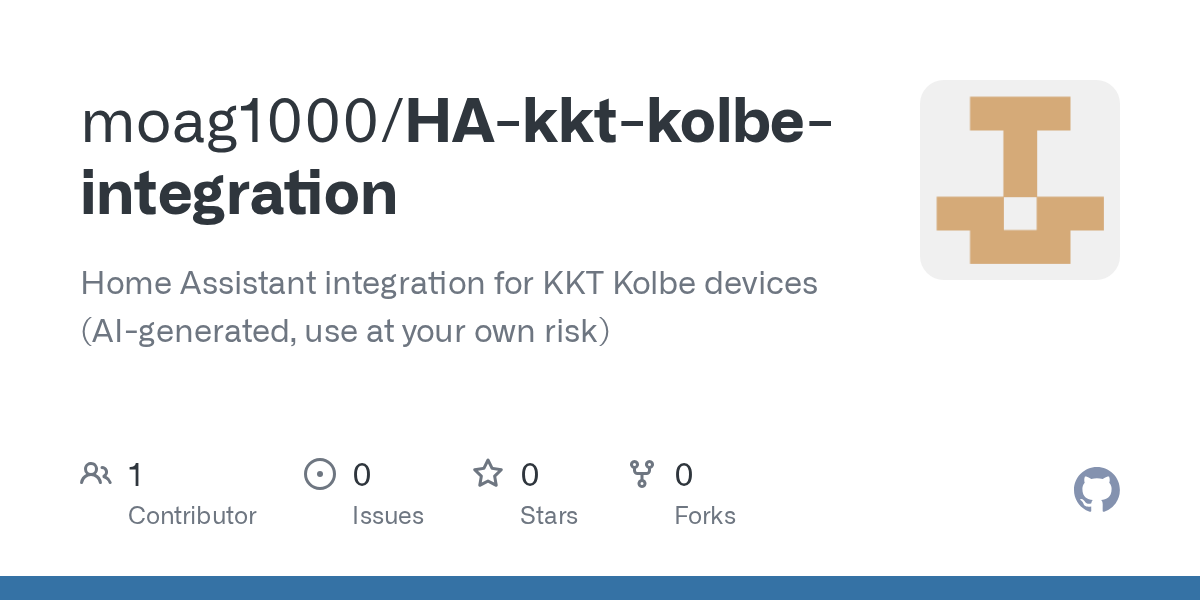Click the moag1000 owner name
Image resolution: width=1200 pixels, height=600 pixels.
tap(238, 122)
